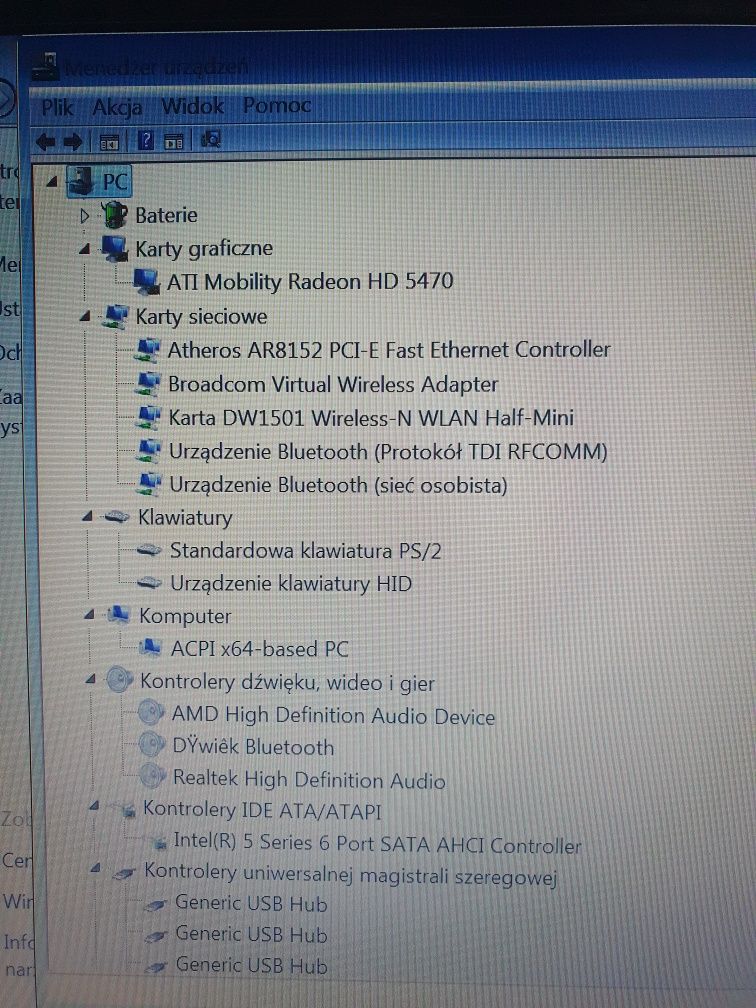This screenshot has height=1008, width=756.
Task: Click the Back arrow toolbar icon
Action: 46,141
